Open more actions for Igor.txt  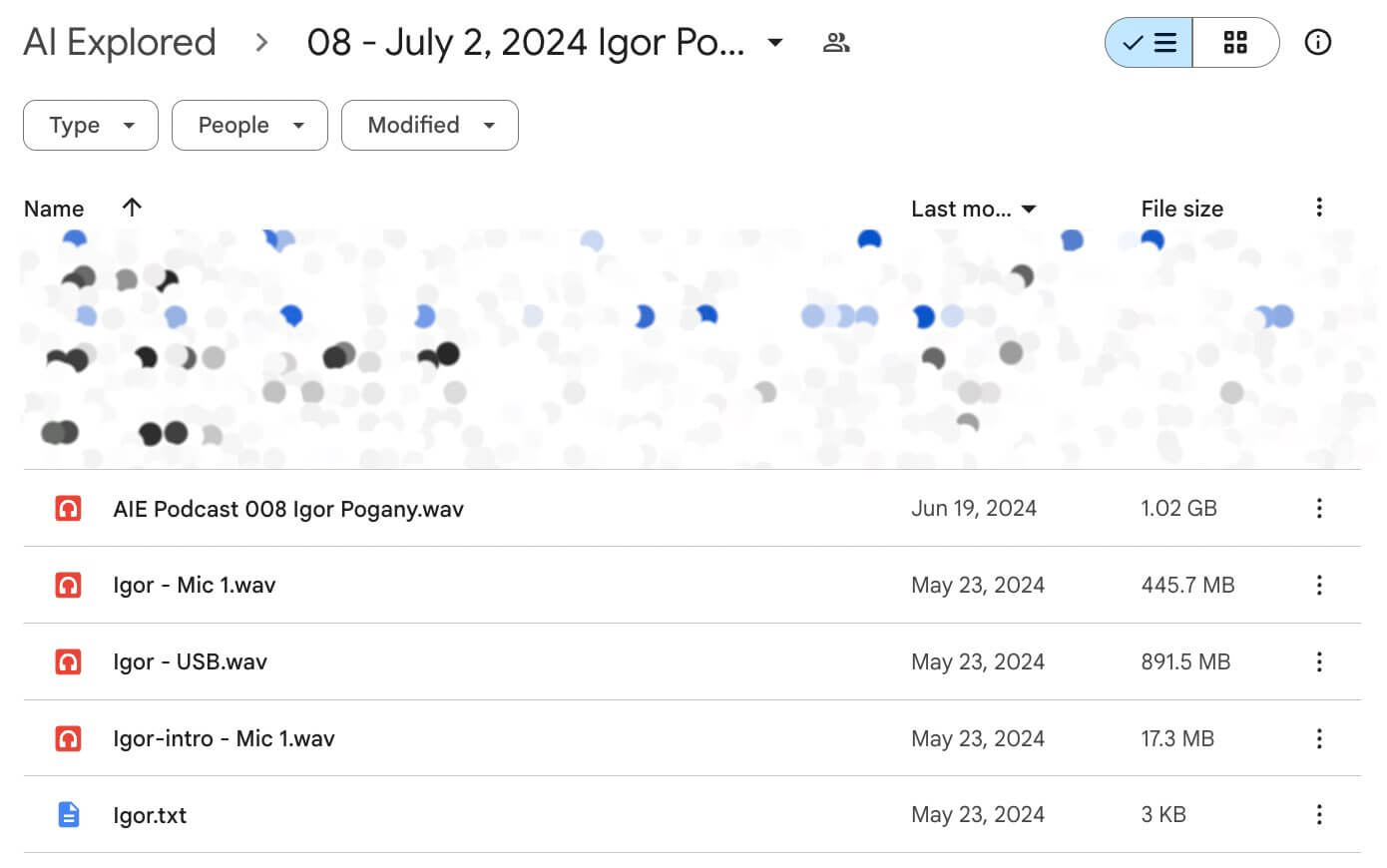1318,815
